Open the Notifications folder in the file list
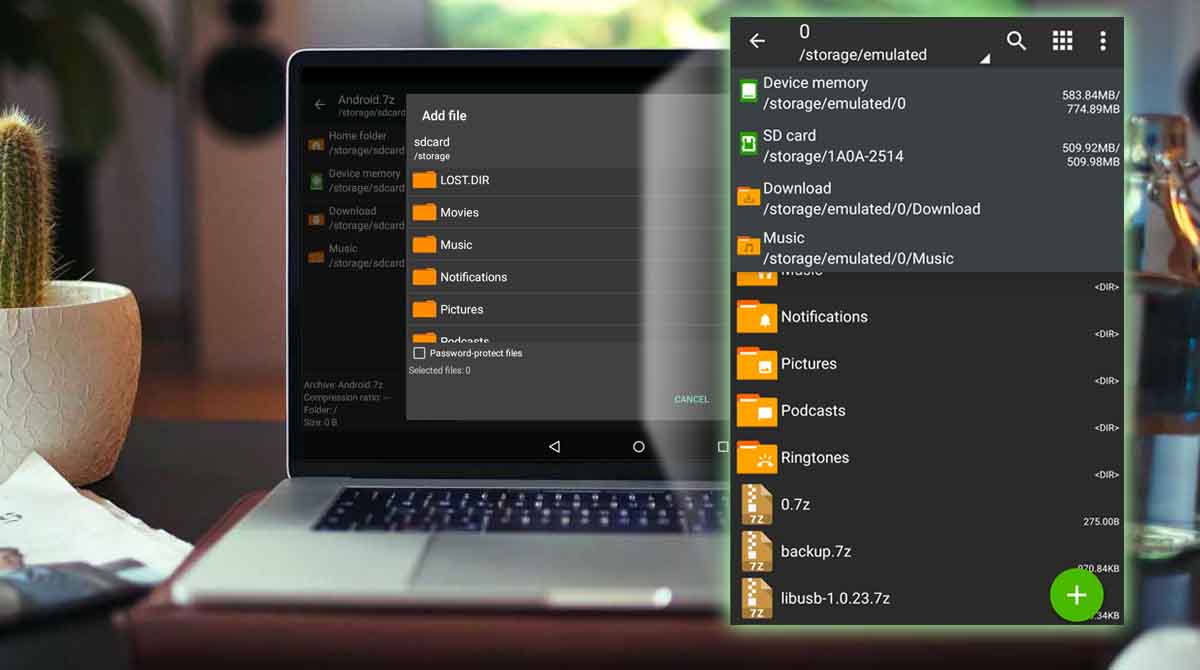Screen dimensions: 1200x670 click(927, 317)
